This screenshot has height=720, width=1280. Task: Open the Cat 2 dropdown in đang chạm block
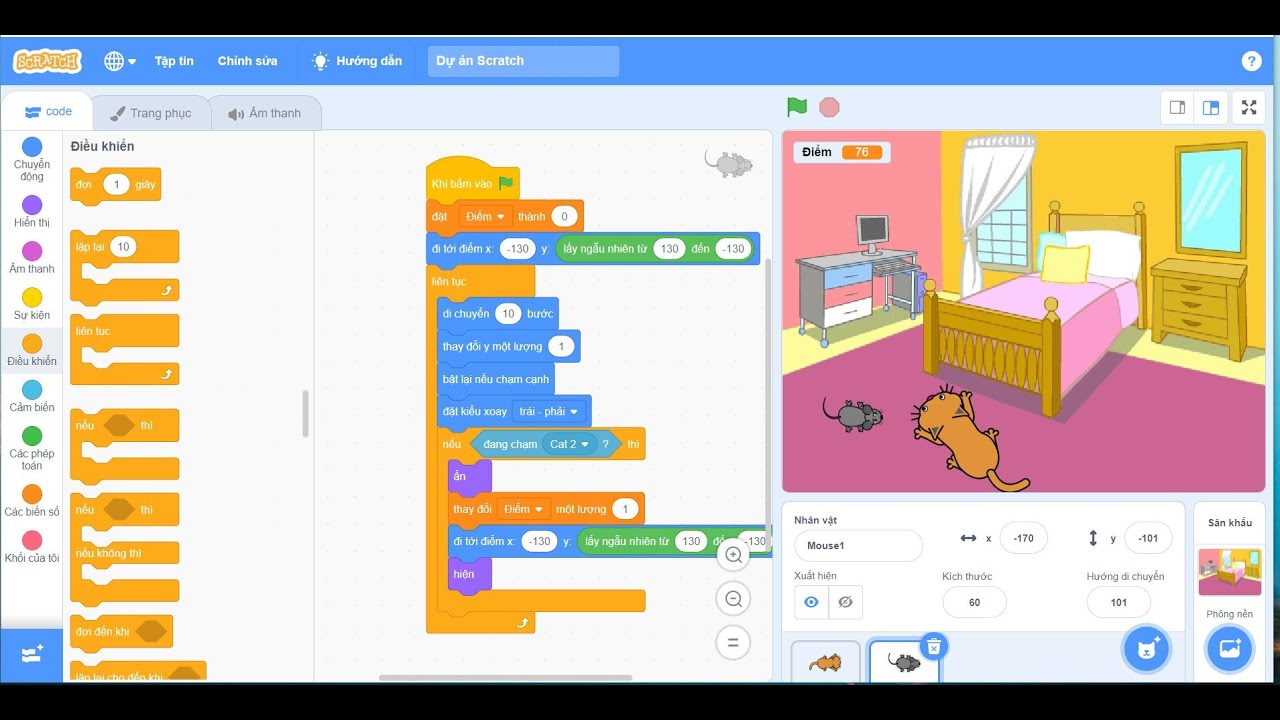pos(570,444)
